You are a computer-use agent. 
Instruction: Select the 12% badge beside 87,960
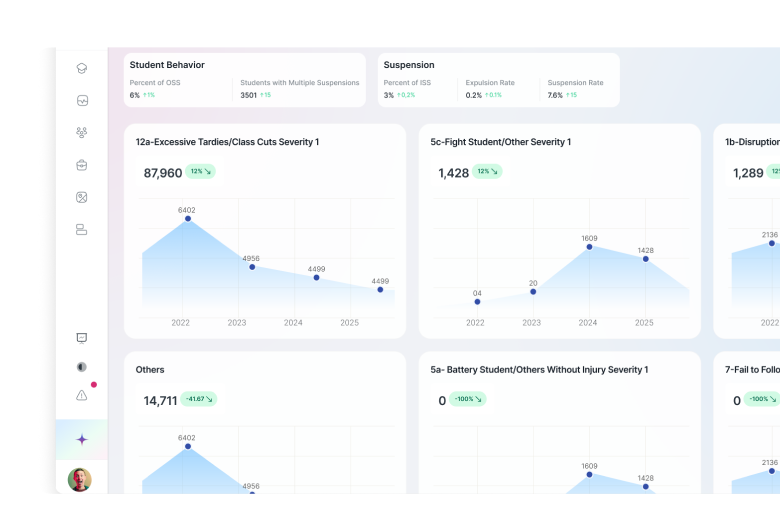[x=201, y=172]
